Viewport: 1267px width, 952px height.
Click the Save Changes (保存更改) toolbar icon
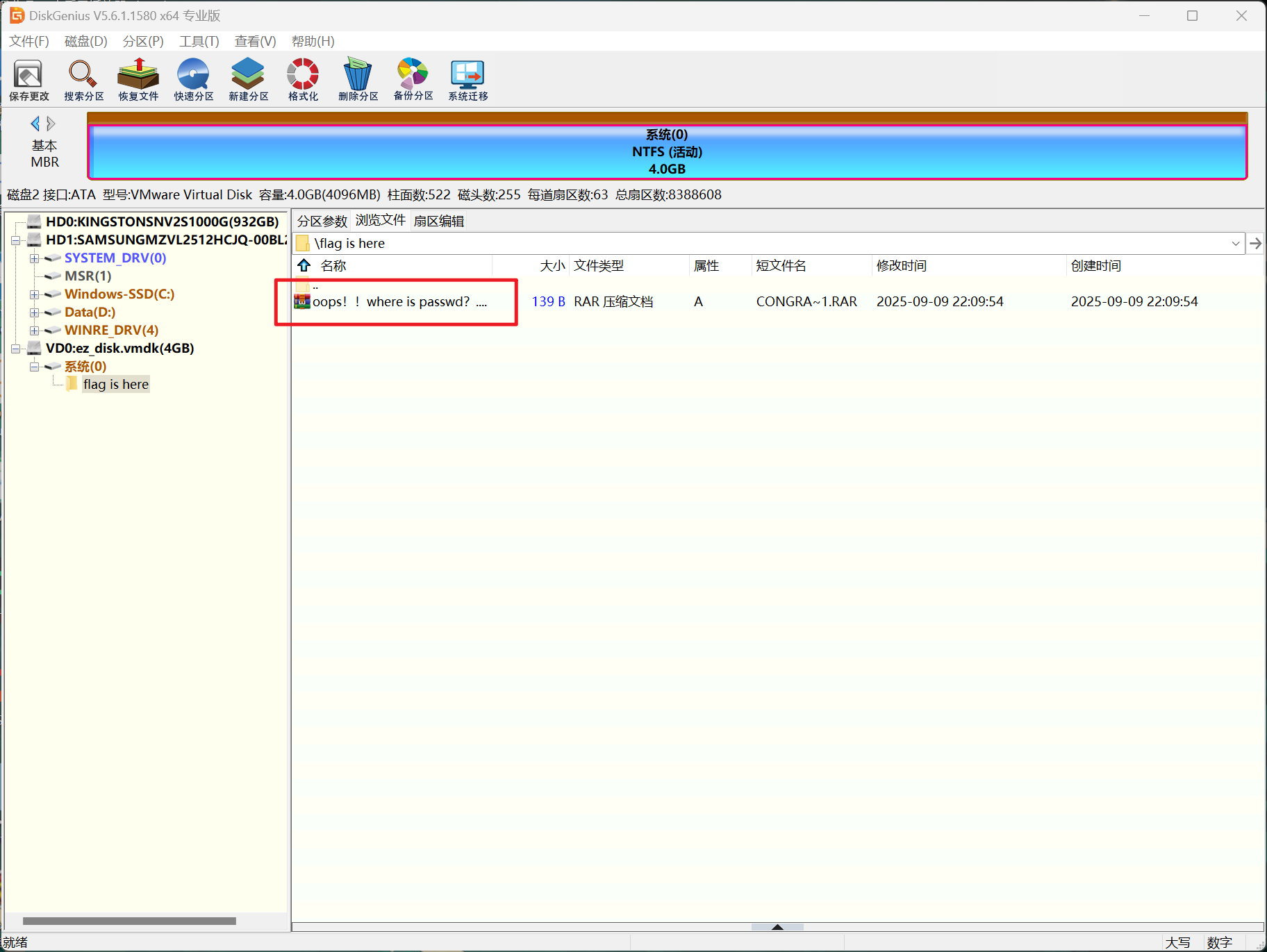click(28, 79)
